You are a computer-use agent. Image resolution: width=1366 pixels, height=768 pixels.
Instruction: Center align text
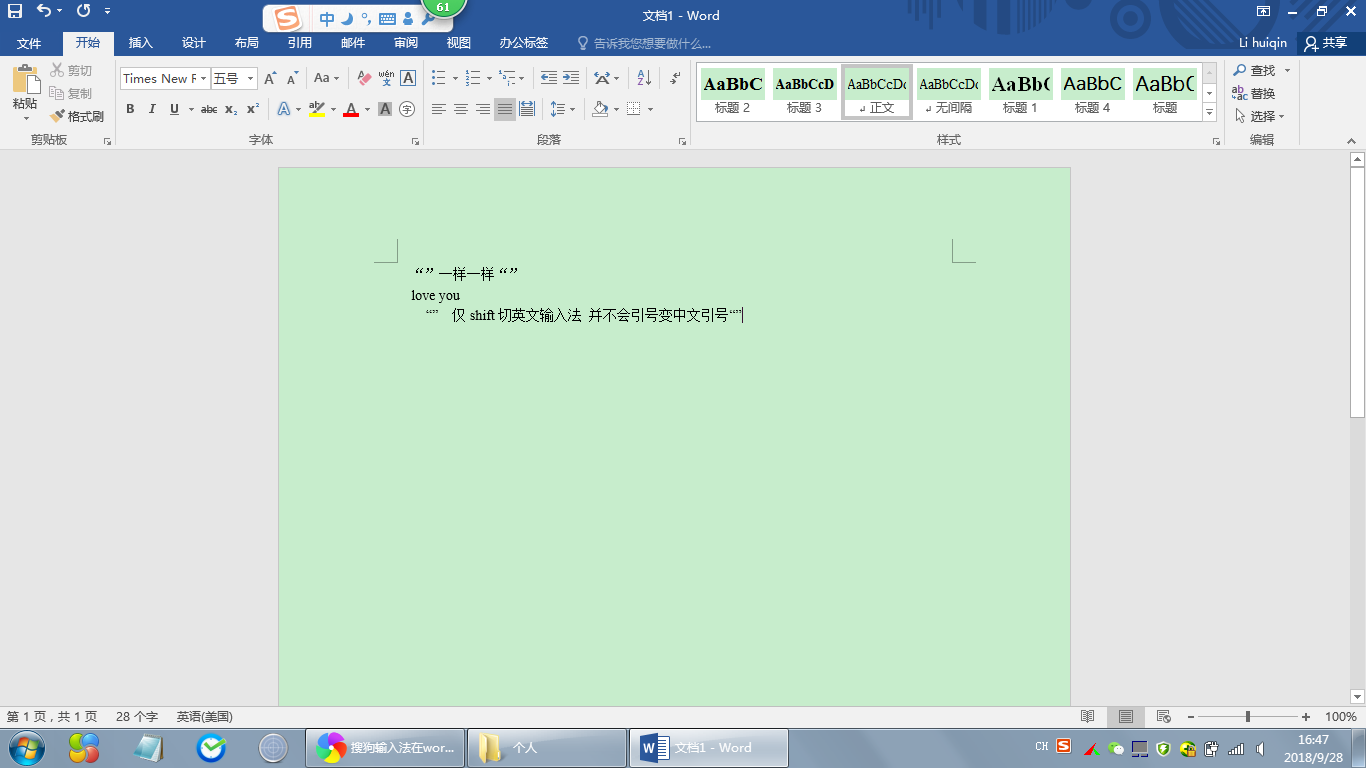pos(461,109)
